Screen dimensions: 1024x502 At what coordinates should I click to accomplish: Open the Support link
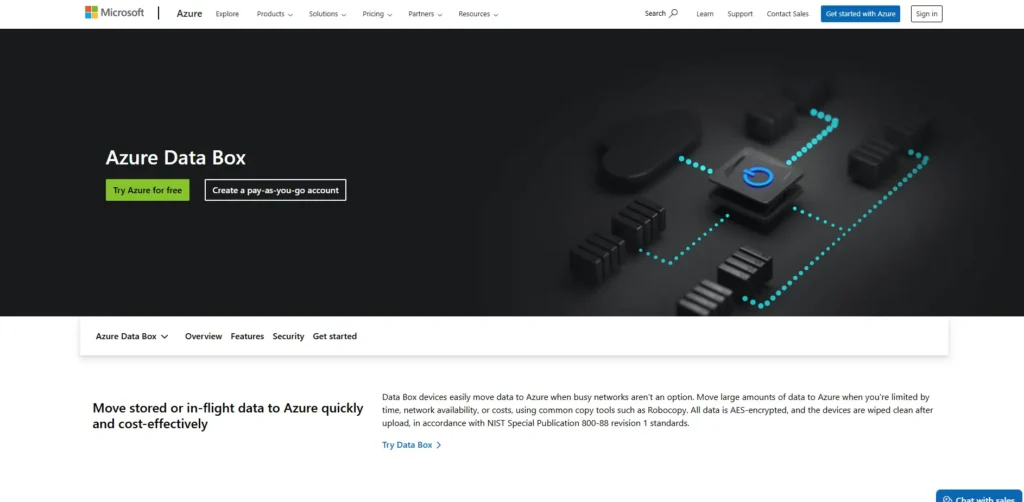pos(740,14)
